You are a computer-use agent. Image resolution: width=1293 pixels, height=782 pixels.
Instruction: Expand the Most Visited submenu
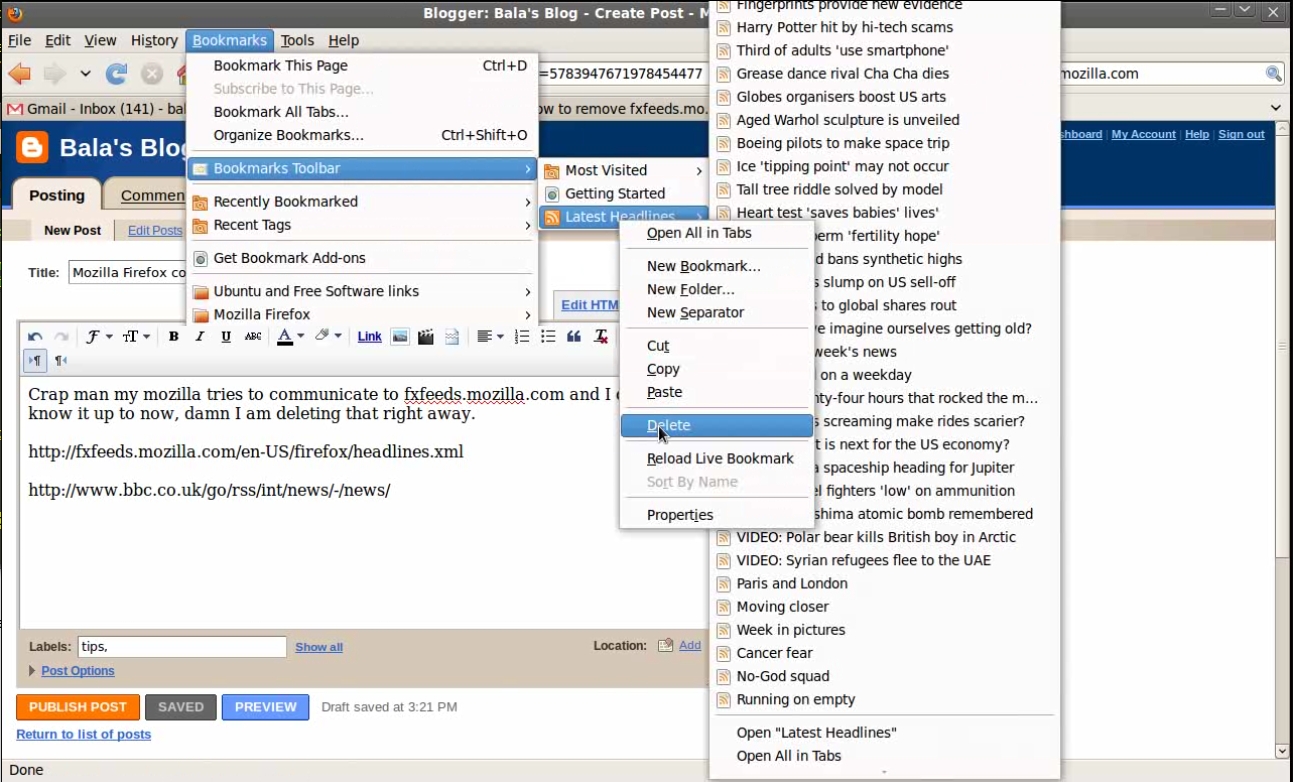(x=624, y=170)
